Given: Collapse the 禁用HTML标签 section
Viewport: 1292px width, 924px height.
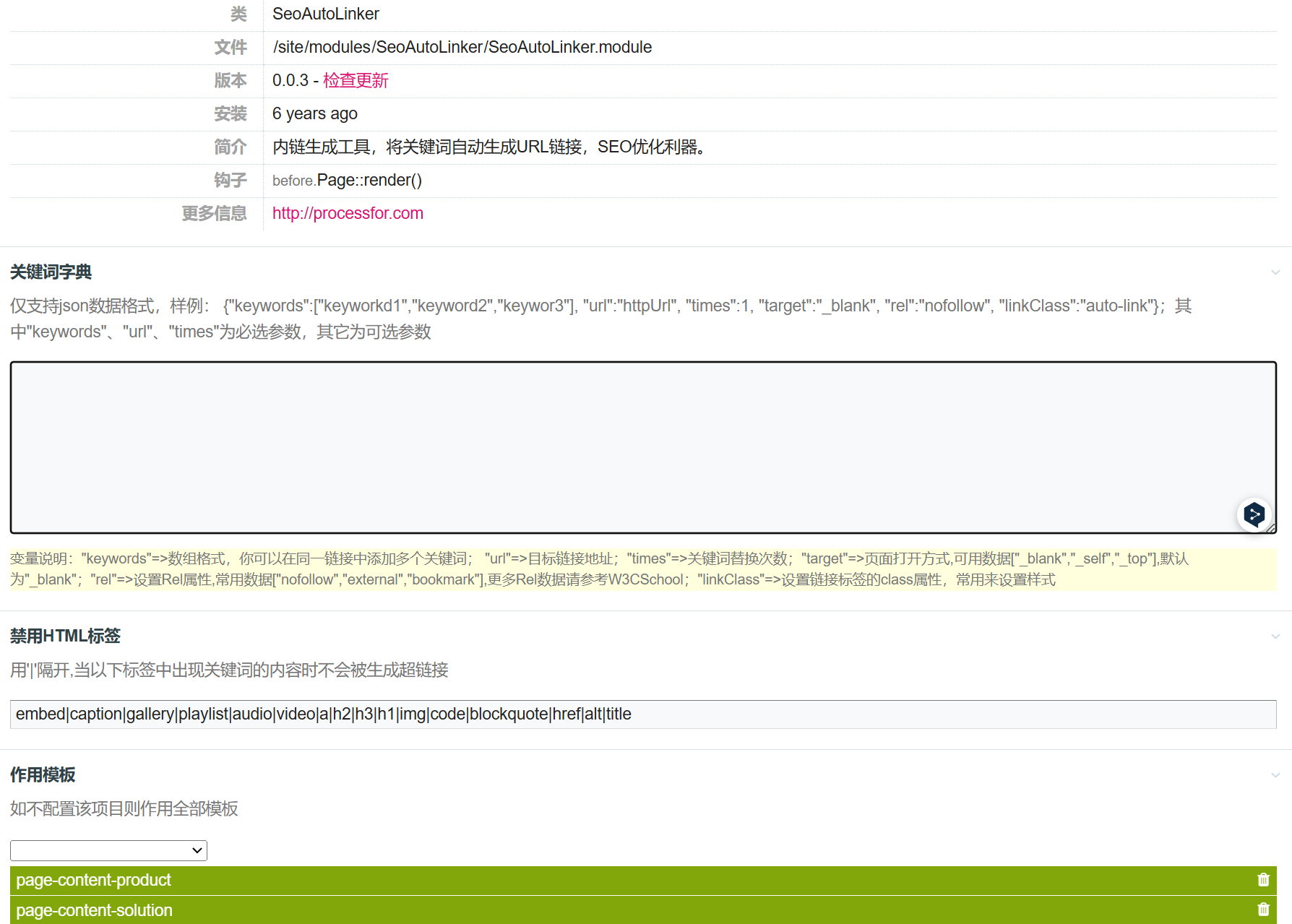Looking at the screenshot, I should click(1275, 636).
